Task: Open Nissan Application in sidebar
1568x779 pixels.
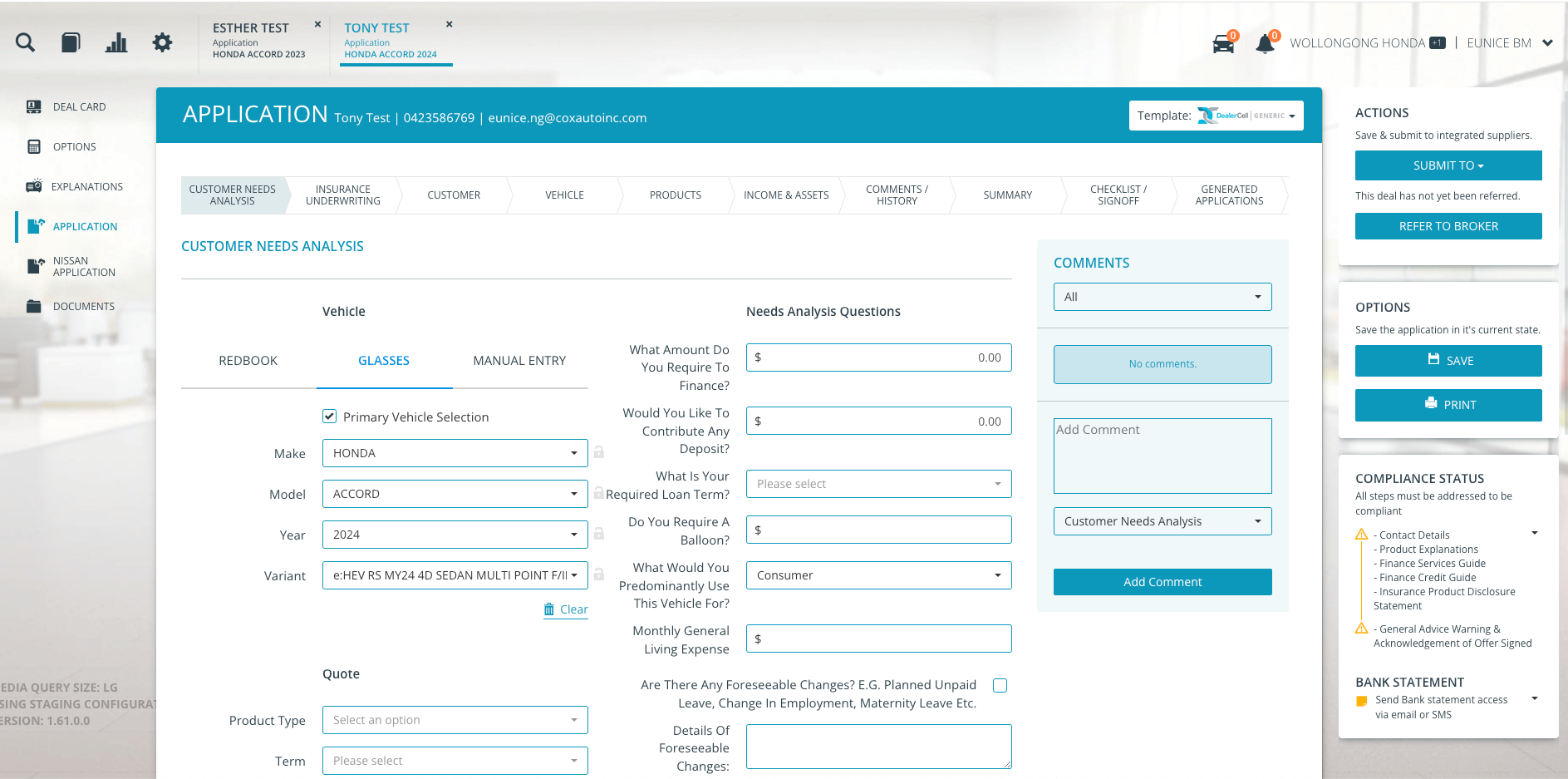Action: click(x=83, y=267)
